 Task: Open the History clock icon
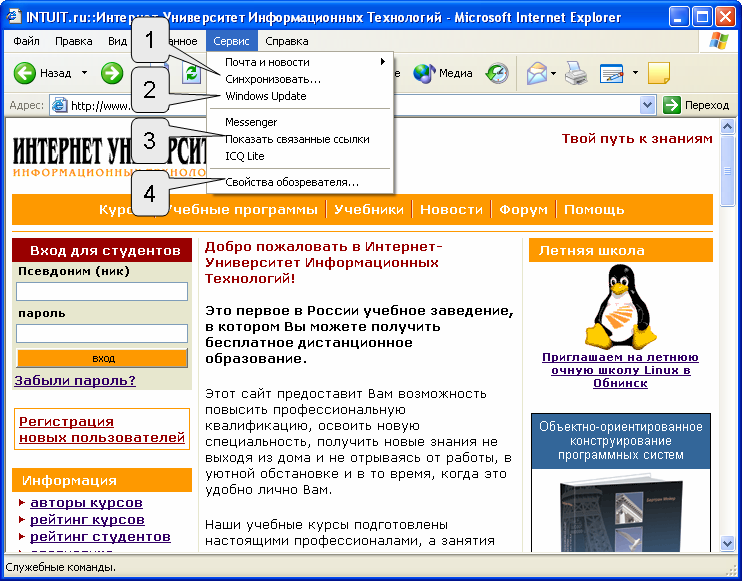(497, 73)
